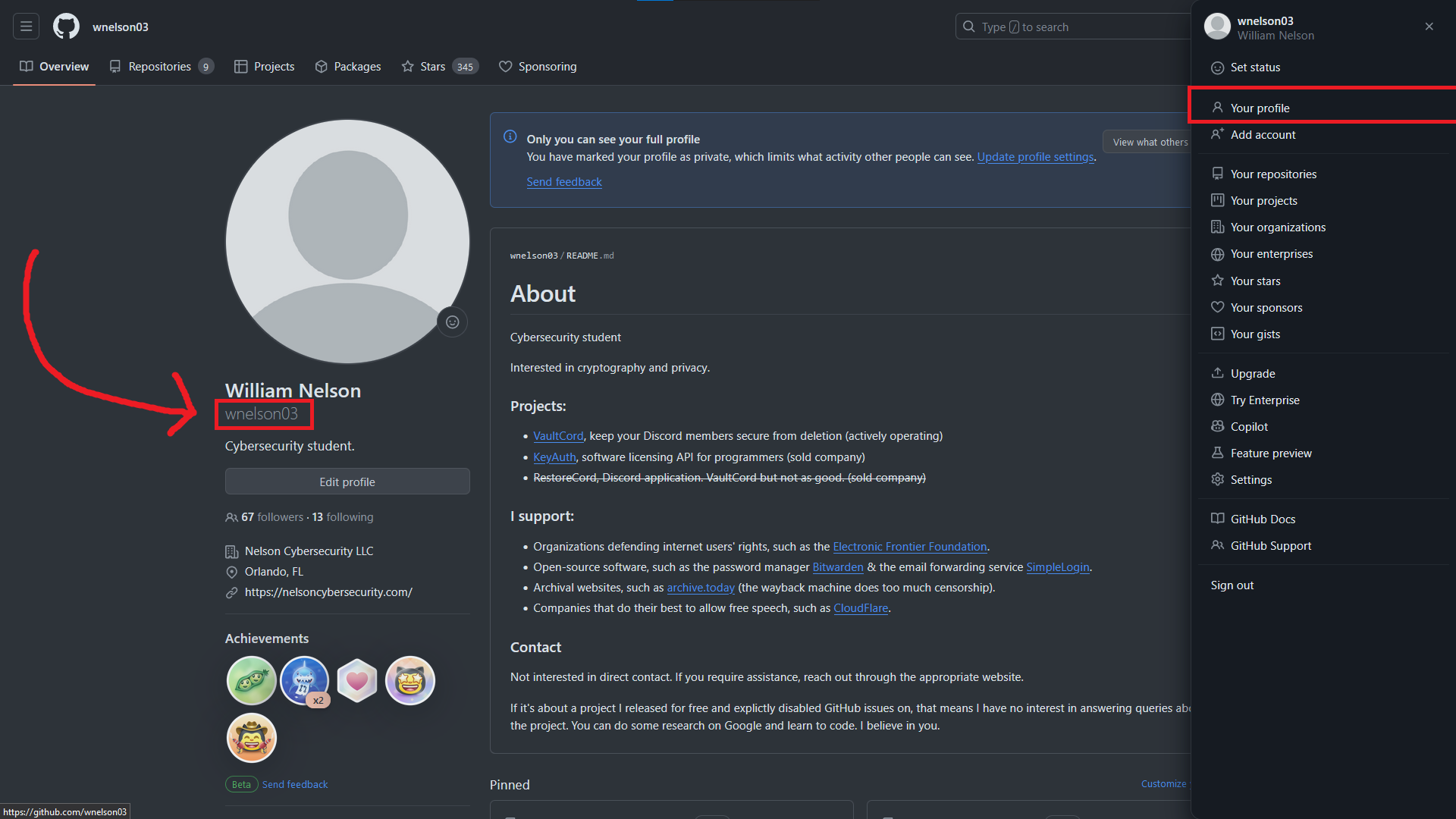The height and width of the screenshot is (819, 1456).
Task: Click Send feedback link in banner
Action: point(564,182)
